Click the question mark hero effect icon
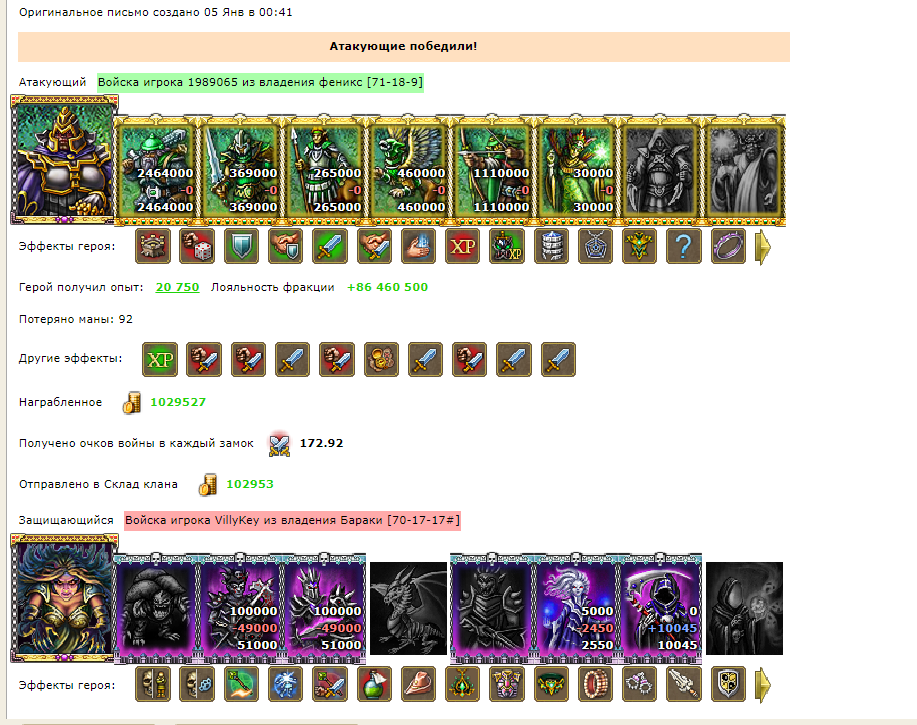 pos(684,246)
